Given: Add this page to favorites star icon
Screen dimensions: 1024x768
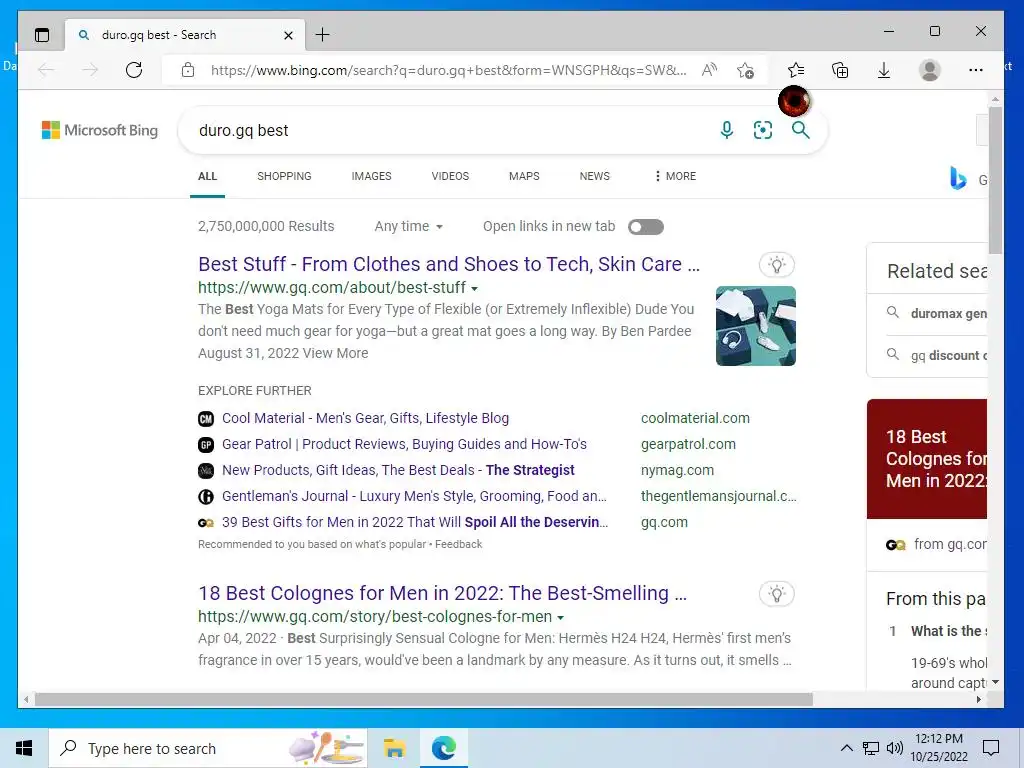Looking at the screenshot, I should (x=745, y=70).
